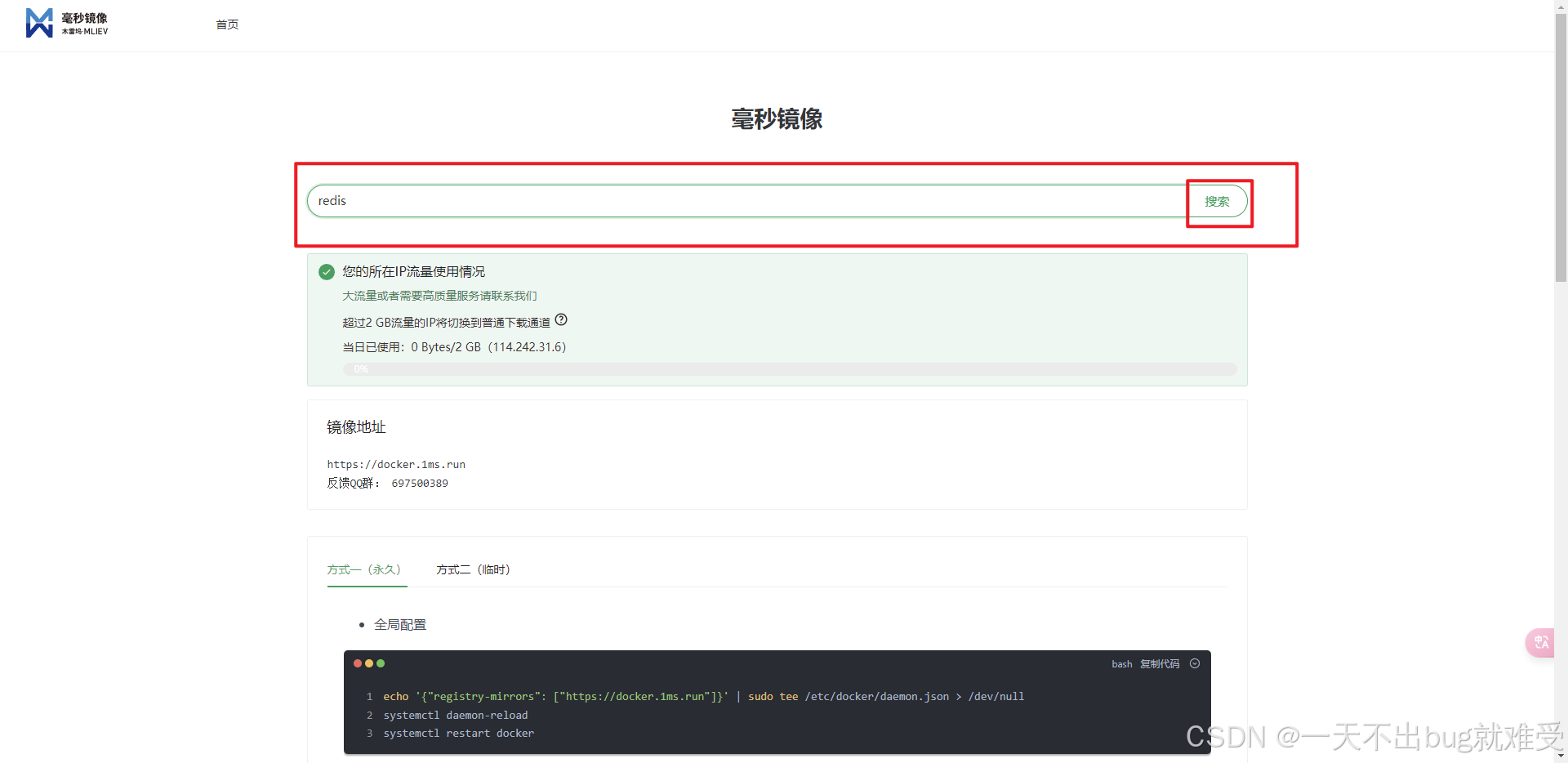Switch to the 方式二（临时）tab

473,569
